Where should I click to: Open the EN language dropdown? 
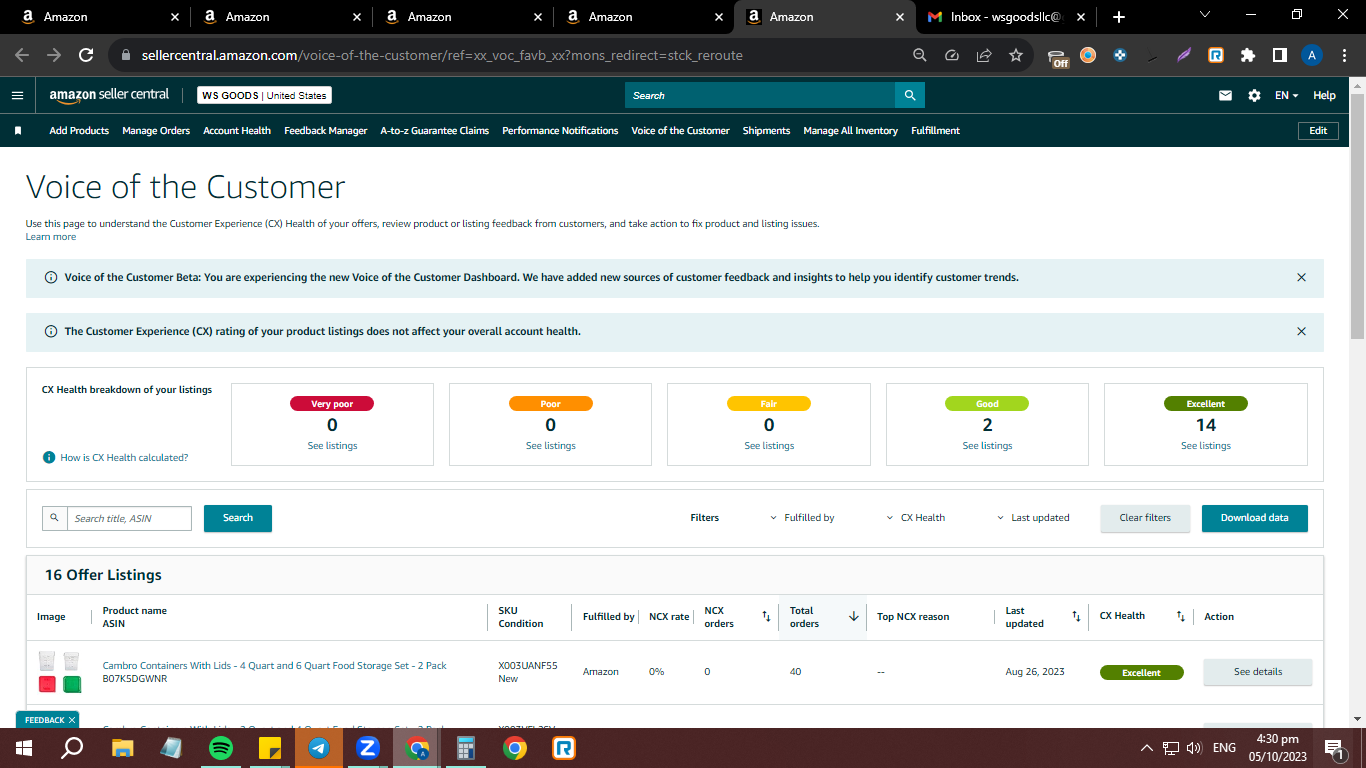click(1287, 95)
